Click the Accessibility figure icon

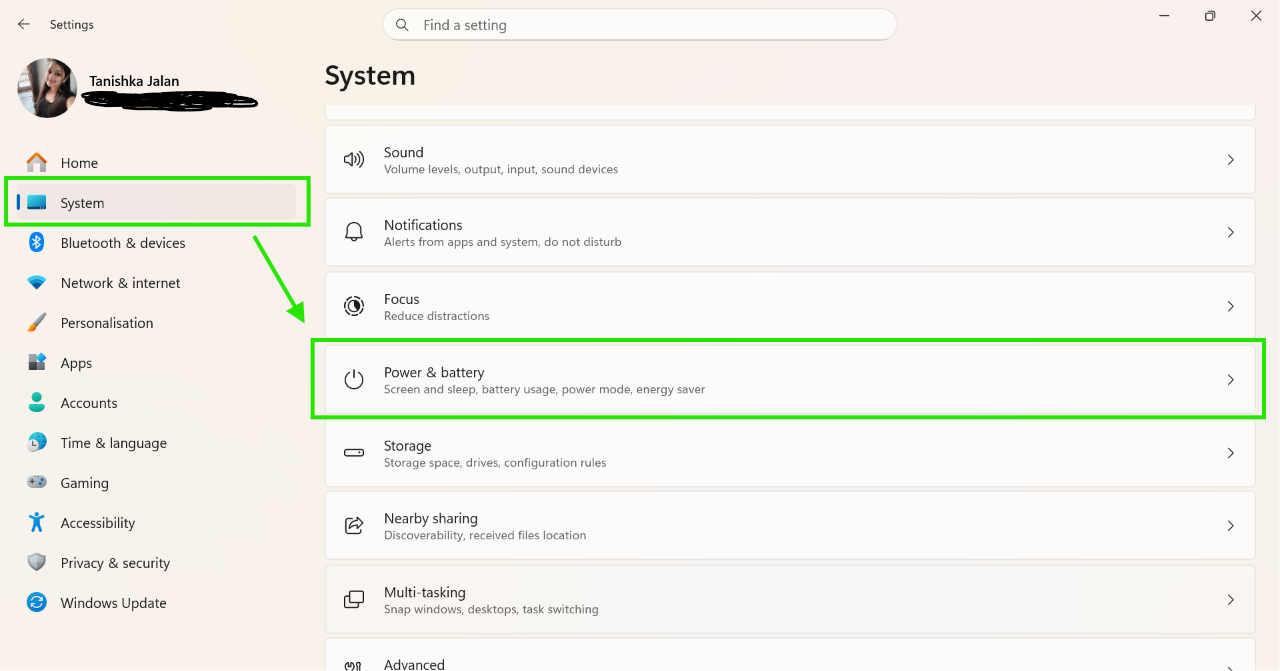37,522
